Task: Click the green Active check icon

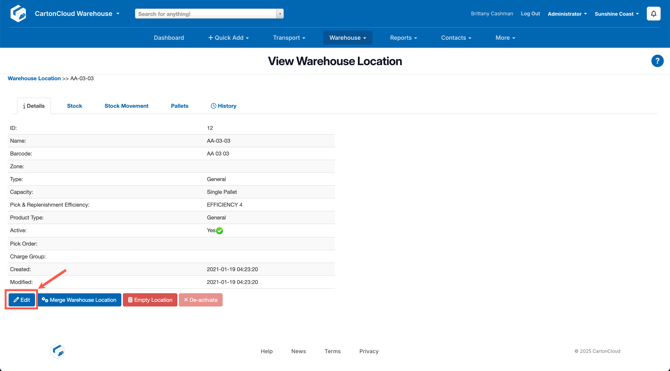Action: 220,231
